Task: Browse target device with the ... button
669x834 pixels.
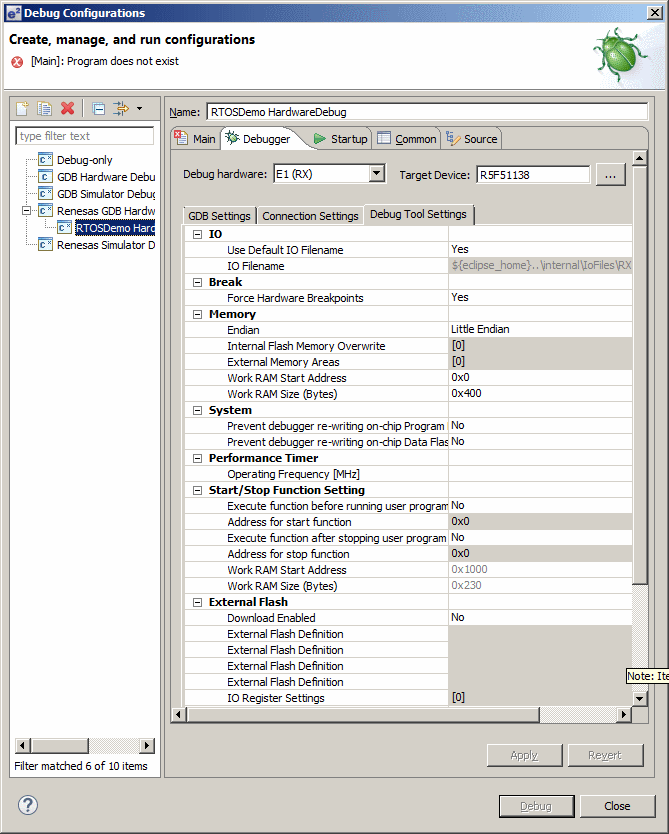Action: tap(610, 174)
